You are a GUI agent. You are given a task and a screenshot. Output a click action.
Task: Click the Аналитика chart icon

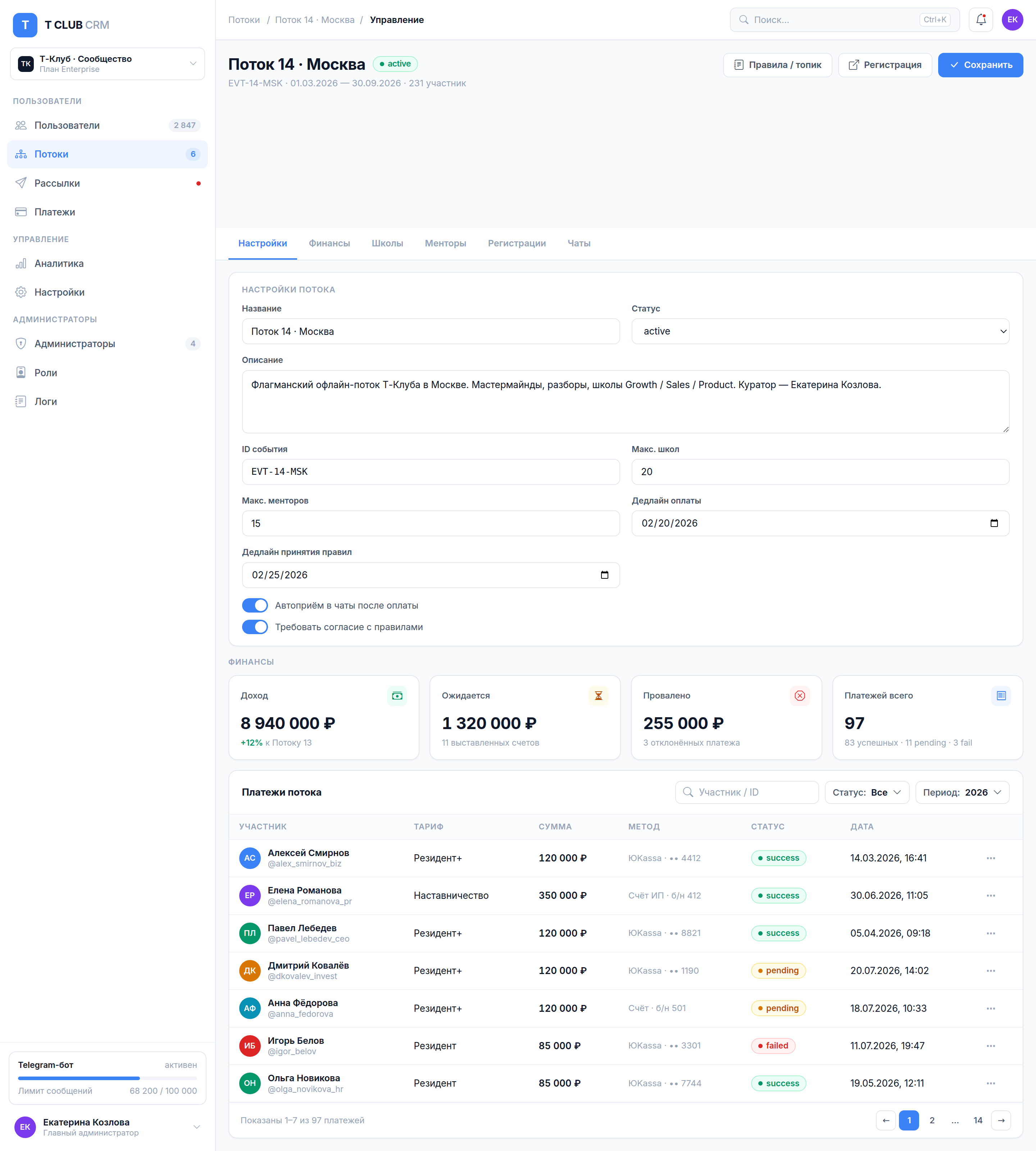[x=21, y=264]
